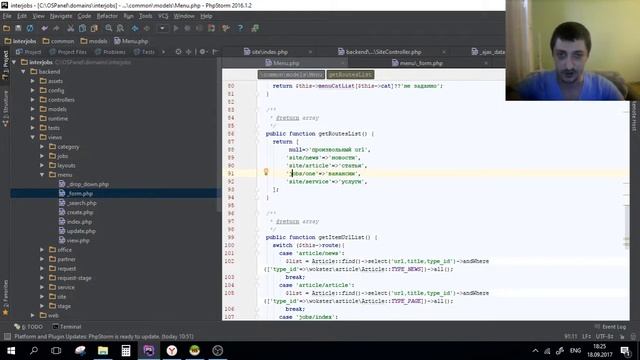Viewport: 640px width, 360px height.
Task: Open the Window menu
Action: pos(184,16)
